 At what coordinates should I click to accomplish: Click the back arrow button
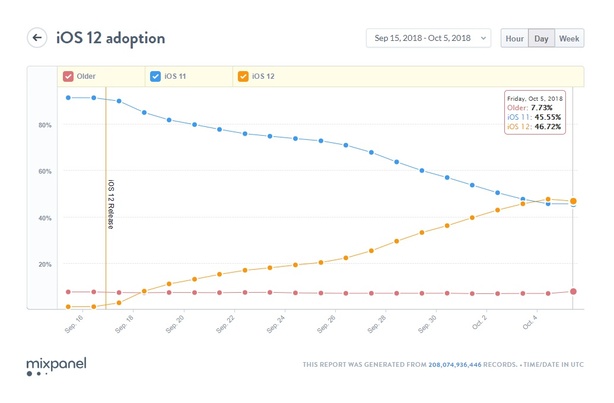click(37, 38)
